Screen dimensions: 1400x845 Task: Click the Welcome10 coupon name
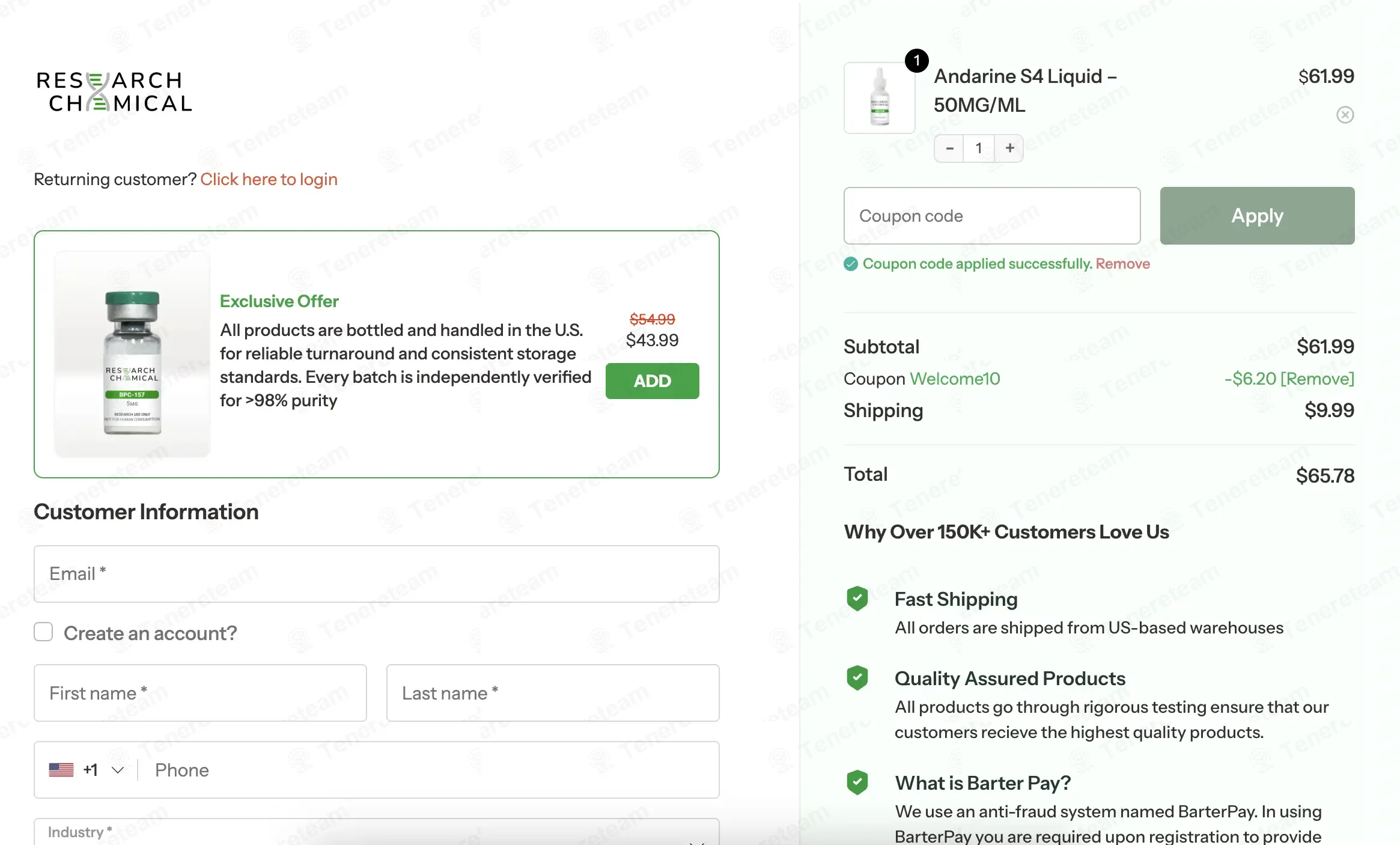[955, 379]
